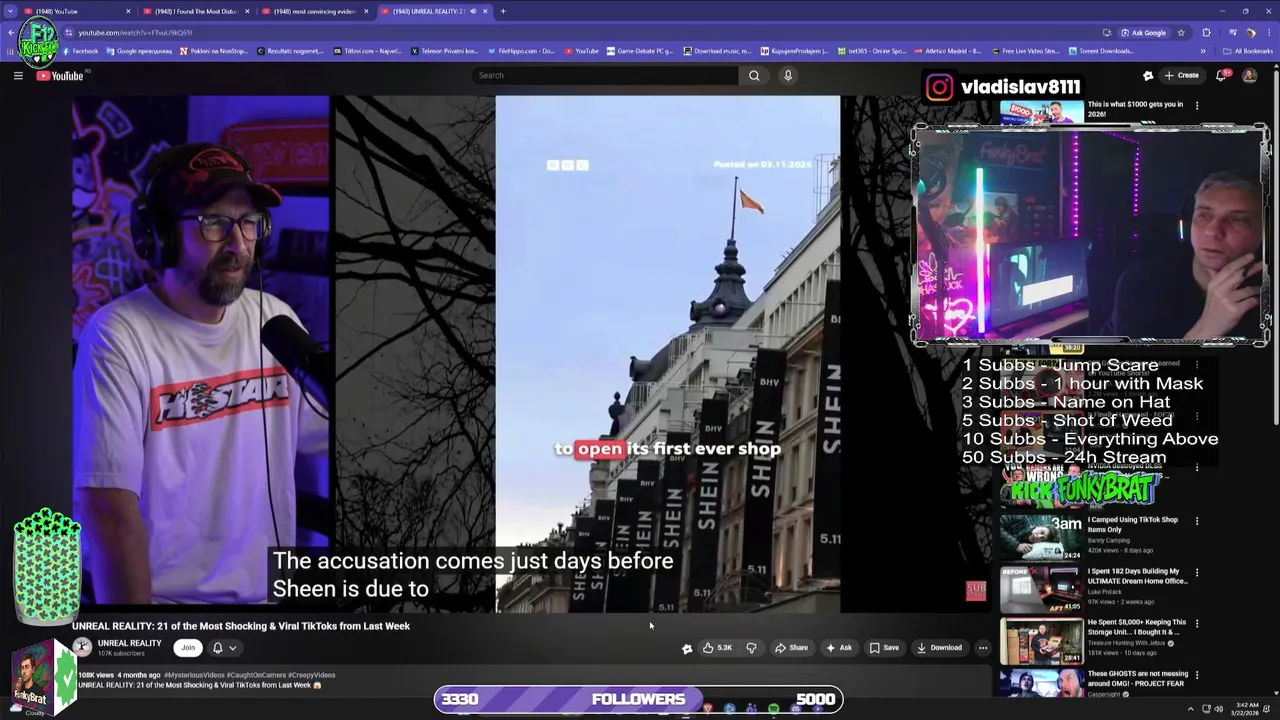Click the remix icon left of like
The width and height of the screenshot is (1280, 720).
pyautogui.click(x=687, y=648)
